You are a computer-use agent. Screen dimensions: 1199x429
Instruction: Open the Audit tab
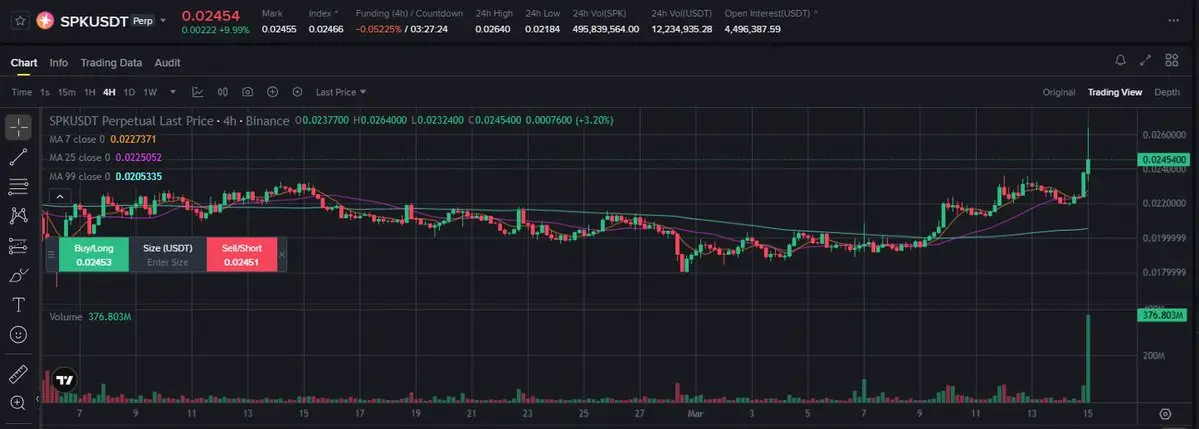[x=167, y=63]
